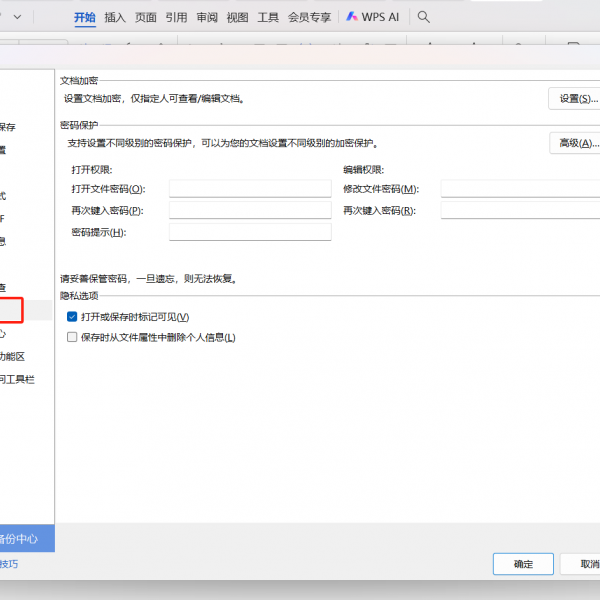Focus the 密码提示 input field

tap(250, 232)
